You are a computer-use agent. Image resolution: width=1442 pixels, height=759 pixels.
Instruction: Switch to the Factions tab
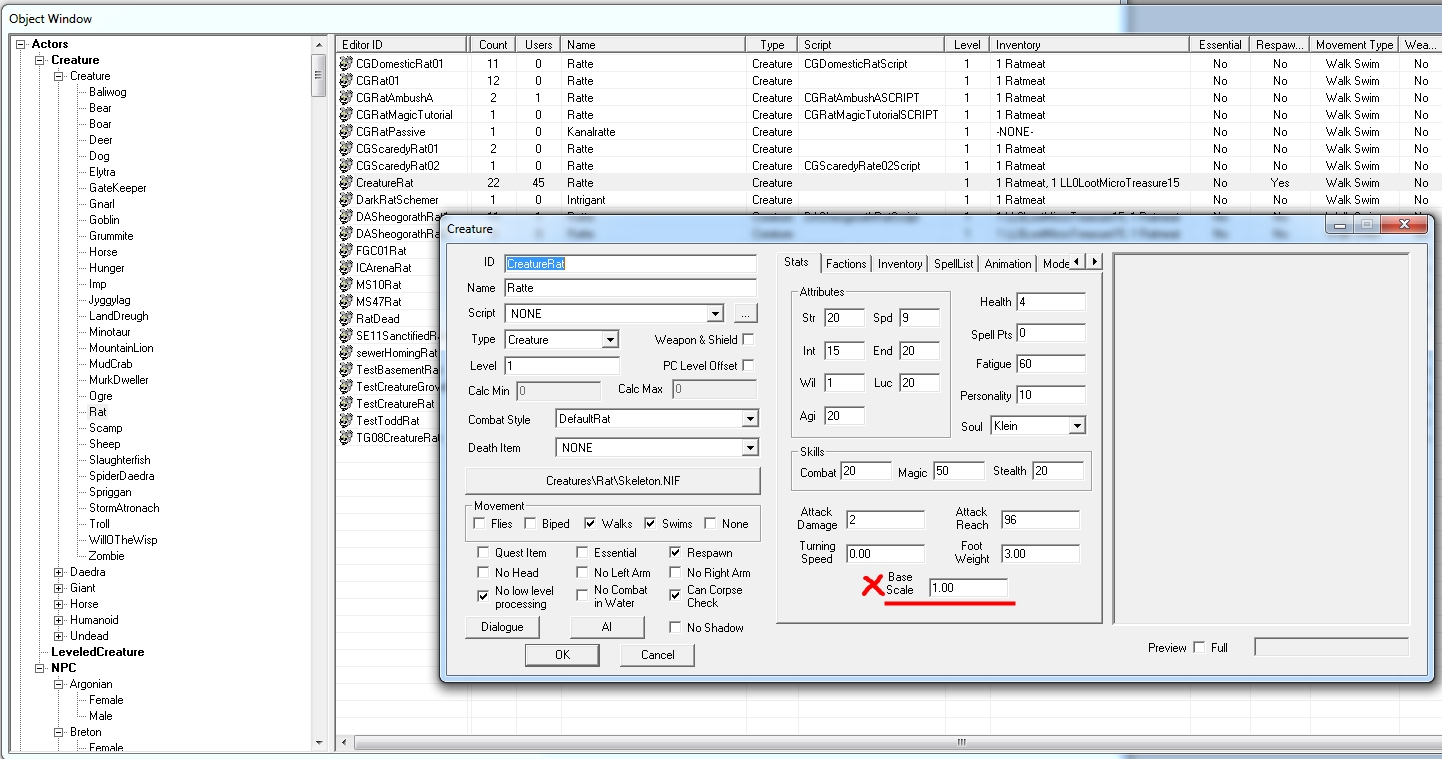pos(846,263)
